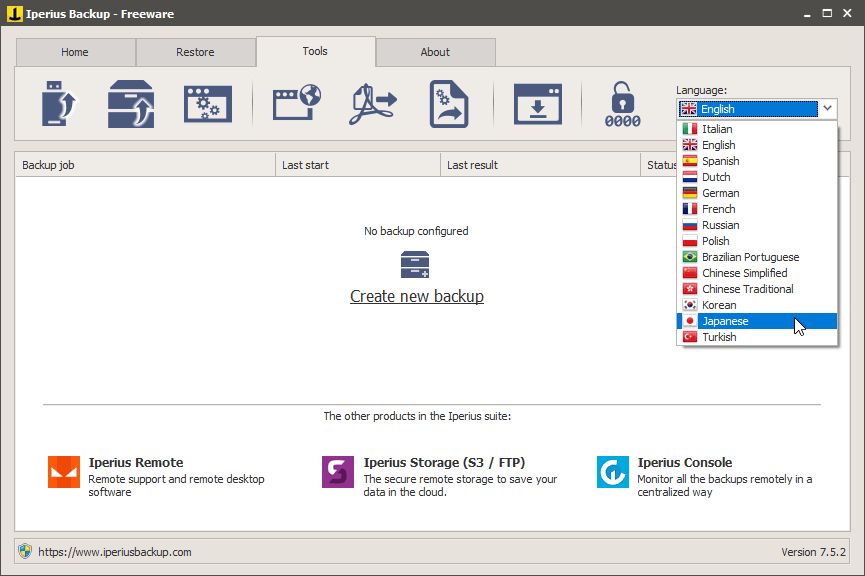865x576 pixels.
Task: Open the window with gears settings icon
Action: tap(208, 104)
